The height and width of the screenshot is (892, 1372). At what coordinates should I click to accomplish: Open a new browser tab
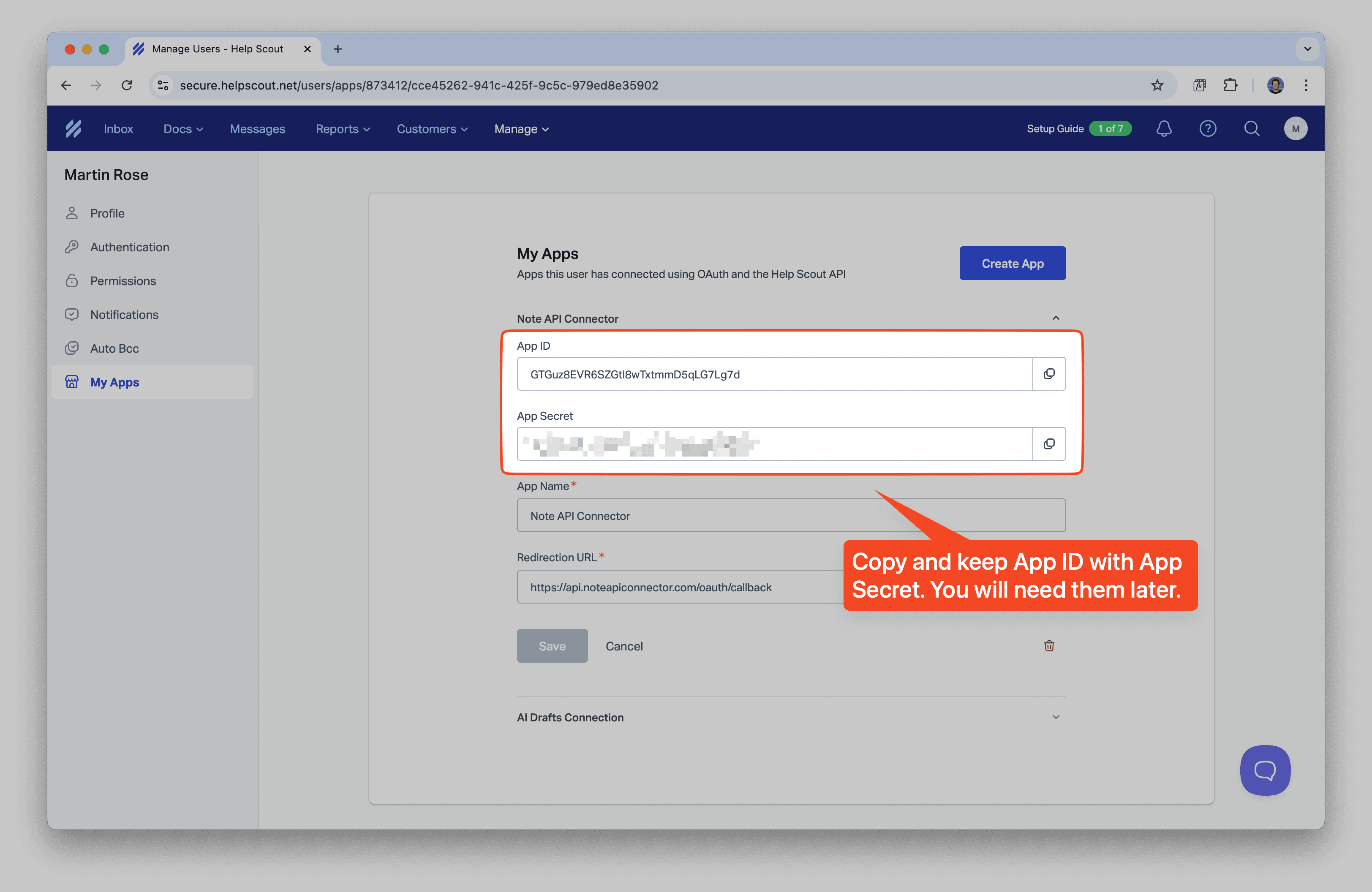(x=338, y=49)
